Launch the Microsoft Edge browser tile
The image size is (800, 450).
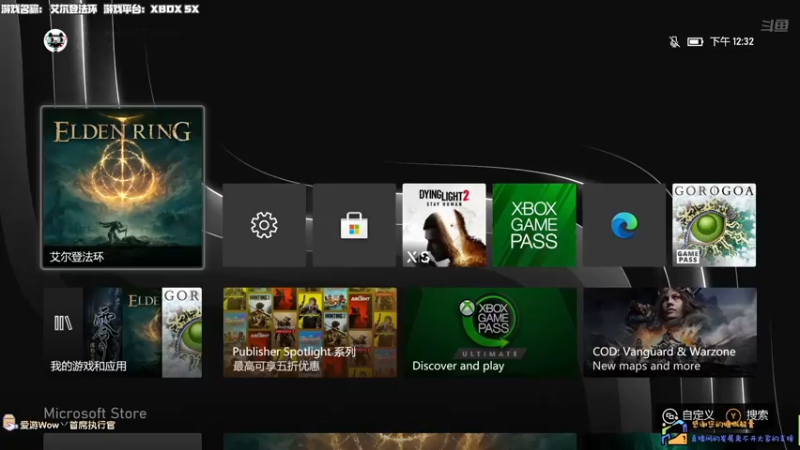click(x=624, y=225)
